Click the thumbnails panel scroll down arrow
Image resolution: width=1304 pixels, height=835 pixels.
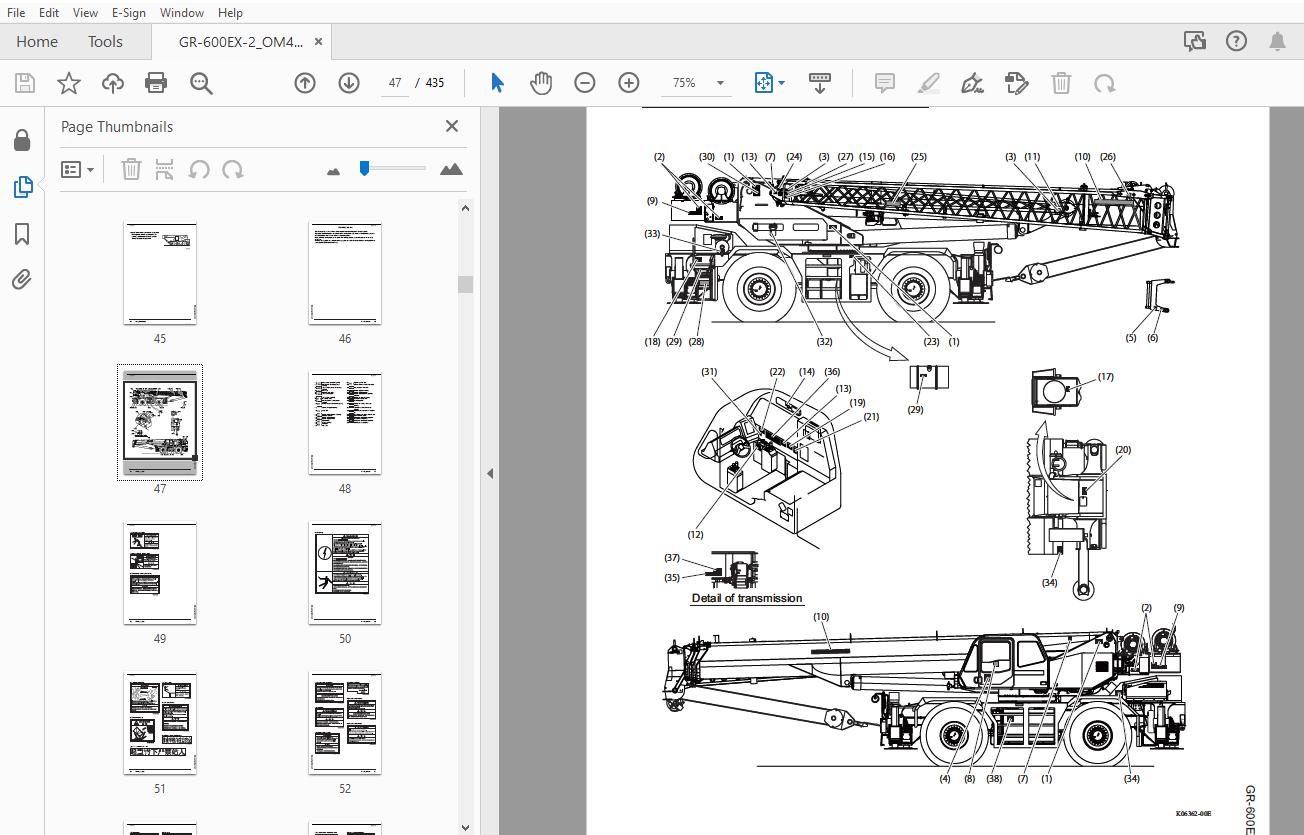click(x=465, y=827)
